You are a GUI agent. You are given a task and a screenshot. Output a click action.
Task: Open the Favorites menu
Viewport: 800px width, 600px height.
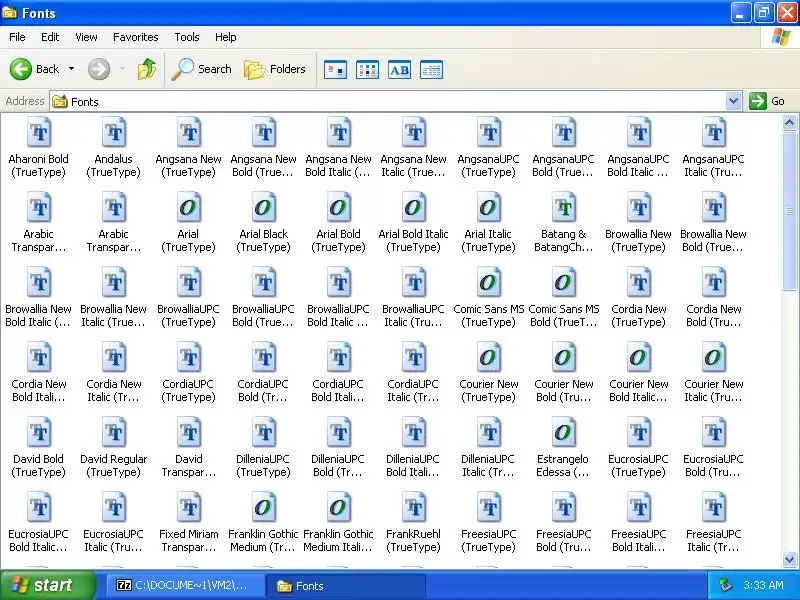[x=136, y=37]
